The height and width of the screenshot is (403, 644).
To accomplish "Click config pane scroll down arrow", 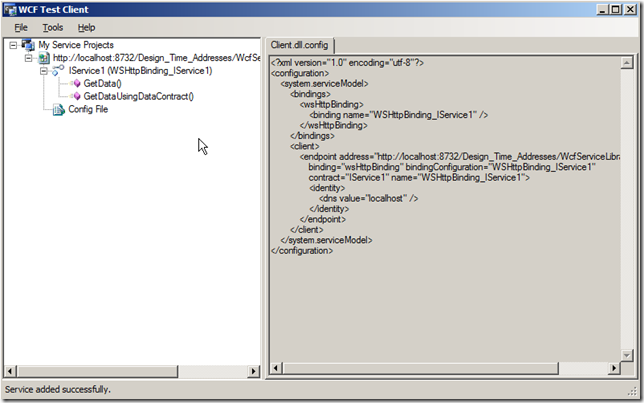I will coord(626,355).
